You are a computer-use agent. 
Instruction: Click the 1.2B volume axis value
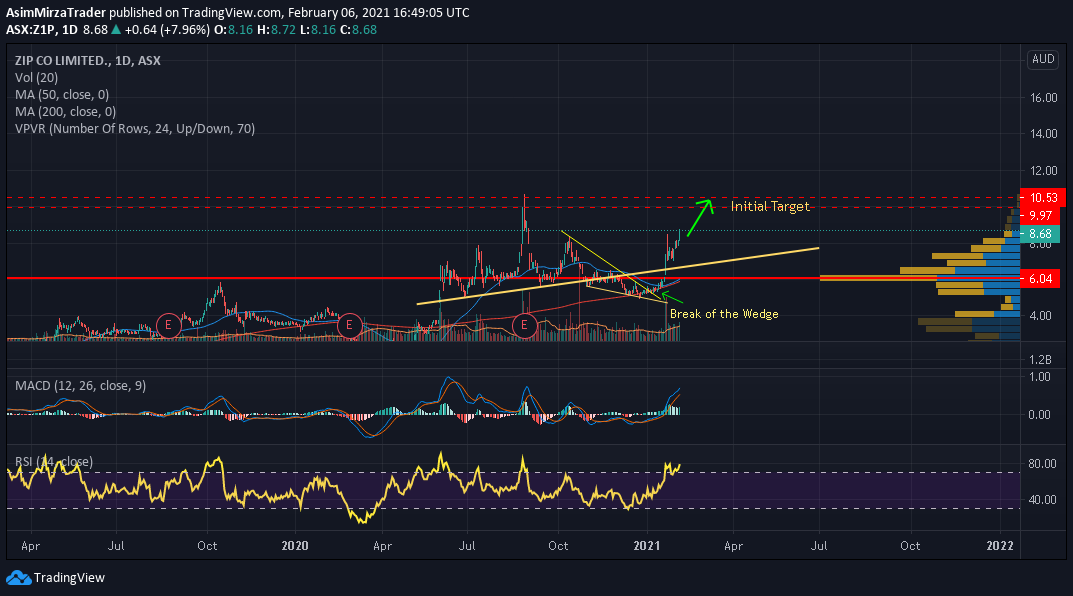(1040, 360)
